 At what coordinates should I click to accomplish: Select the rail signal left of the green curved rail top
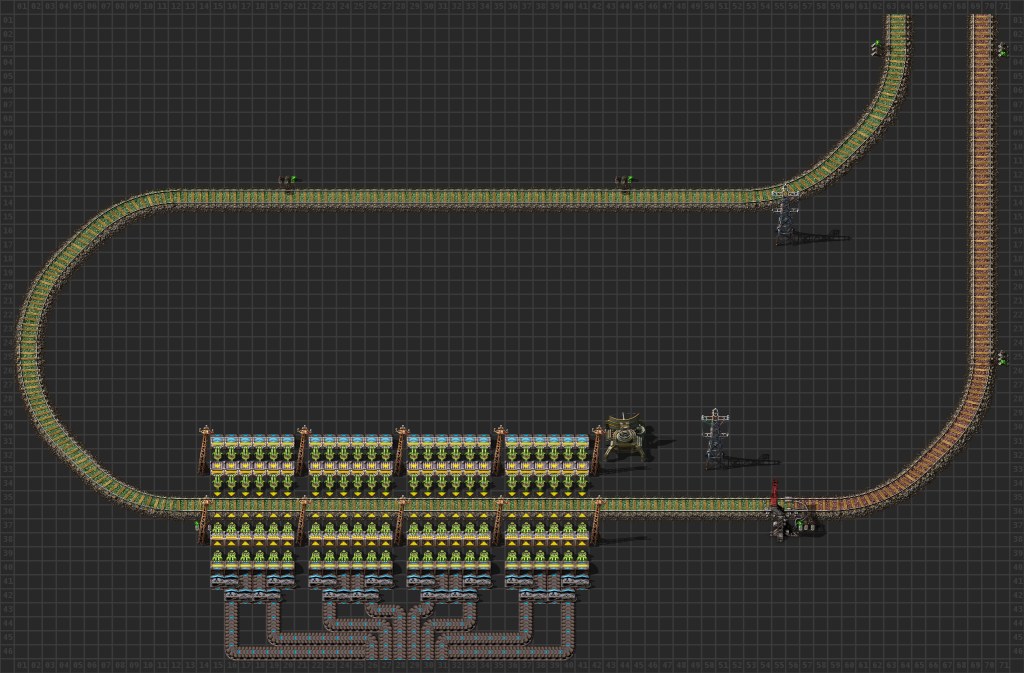coord(876,47)
